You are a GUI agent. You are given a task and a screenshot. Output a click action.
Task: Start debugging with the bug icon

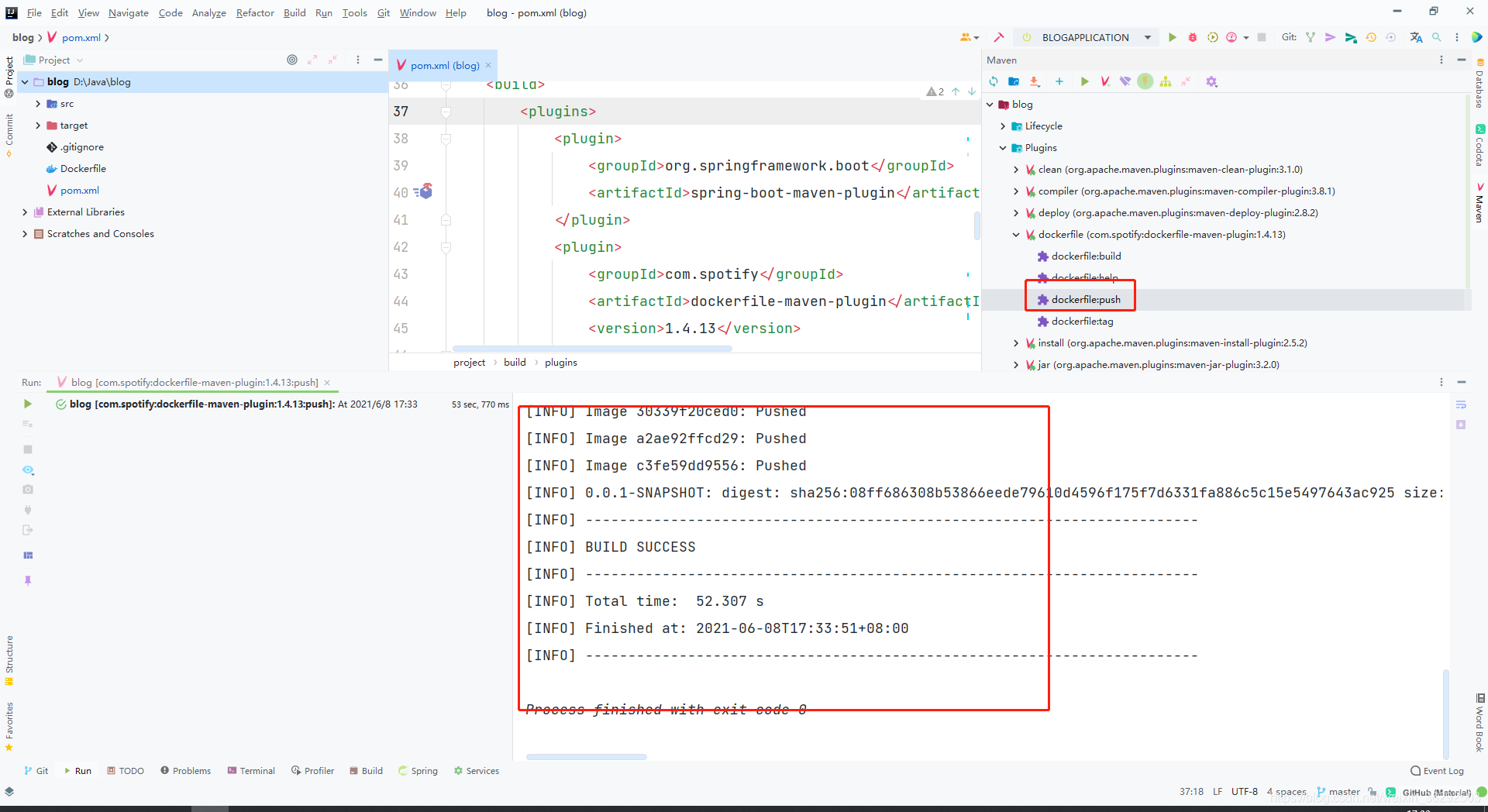(1193, 37)
